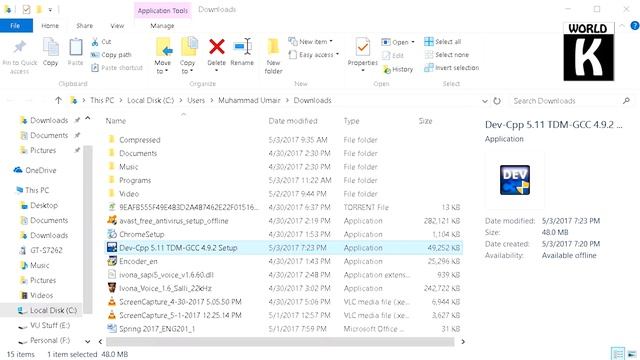Click Invert selection in ribbon
This screenshot has height=360, width=640.
click(451, 68)
